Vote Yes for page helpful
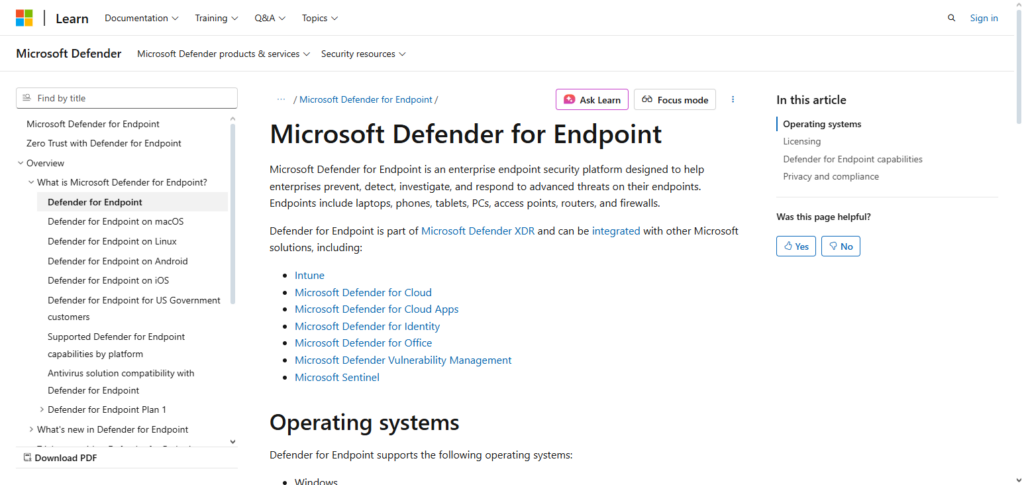The height and width of the screenshot is (485, 1024). pos(796,246)
